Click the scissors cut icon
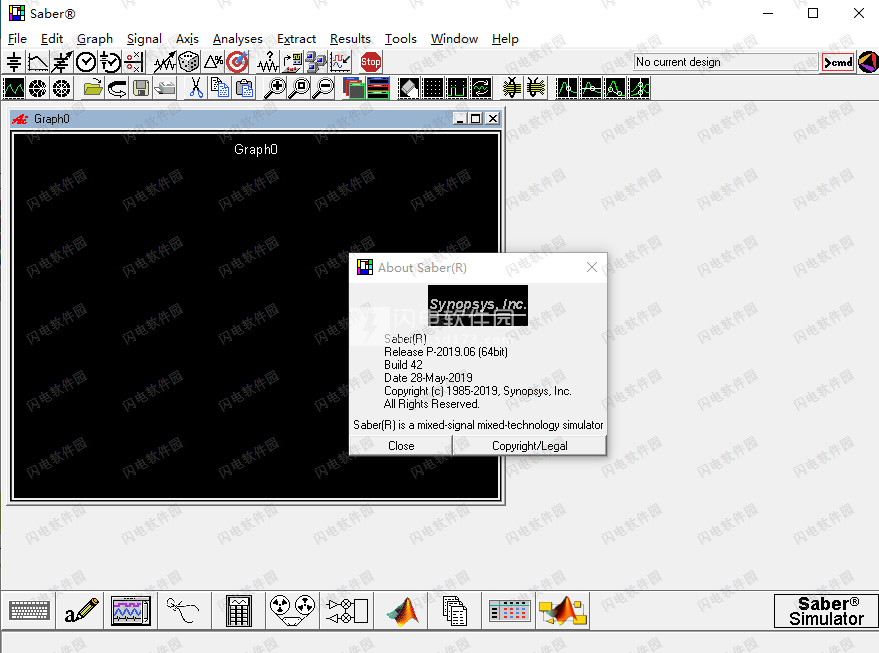 [196, 89]
